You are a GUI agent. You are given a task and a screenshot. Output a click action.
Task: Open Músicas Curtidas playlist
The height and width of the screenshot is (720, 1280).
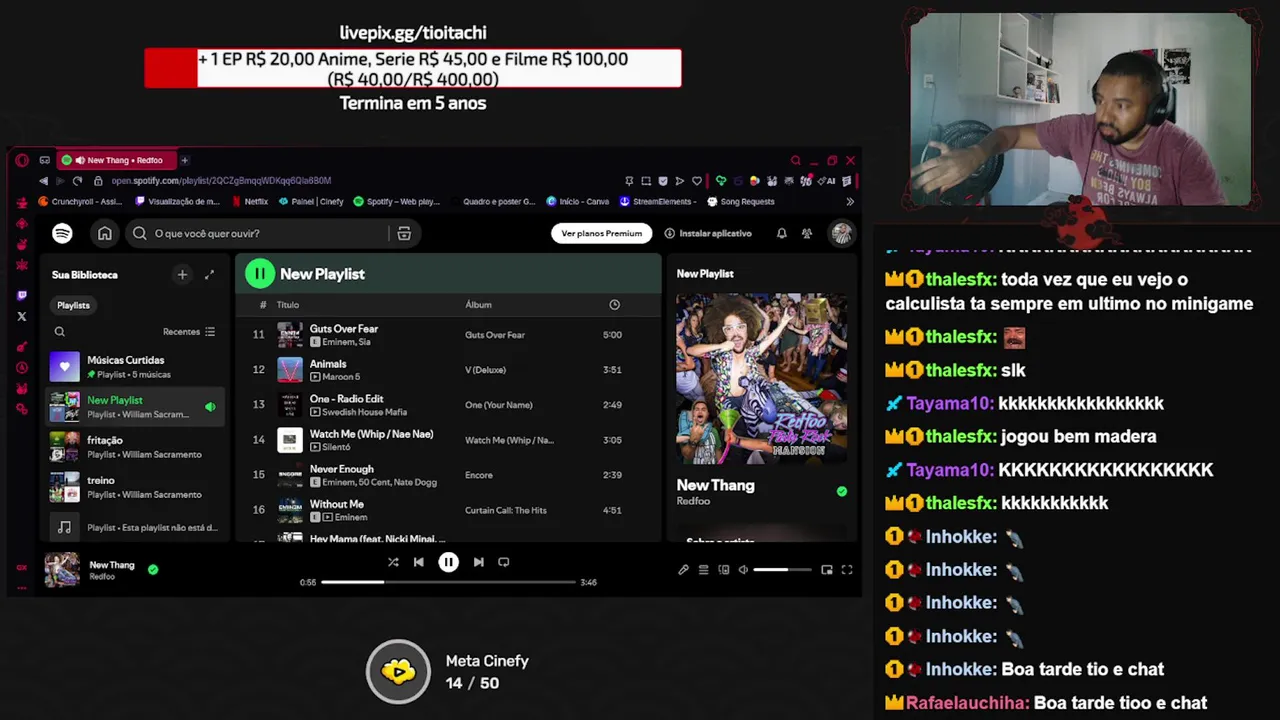pos(134,367)
